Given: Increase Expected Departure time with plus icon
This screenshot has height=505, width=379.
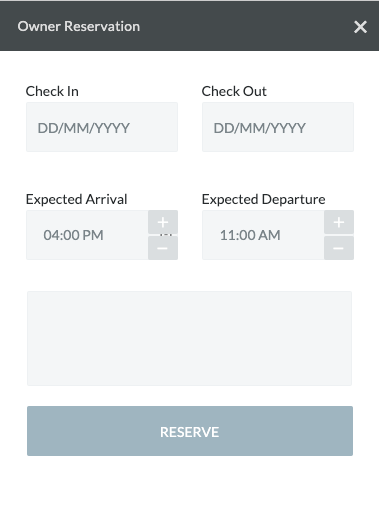Looking at the screenshot, I should 339,222.
